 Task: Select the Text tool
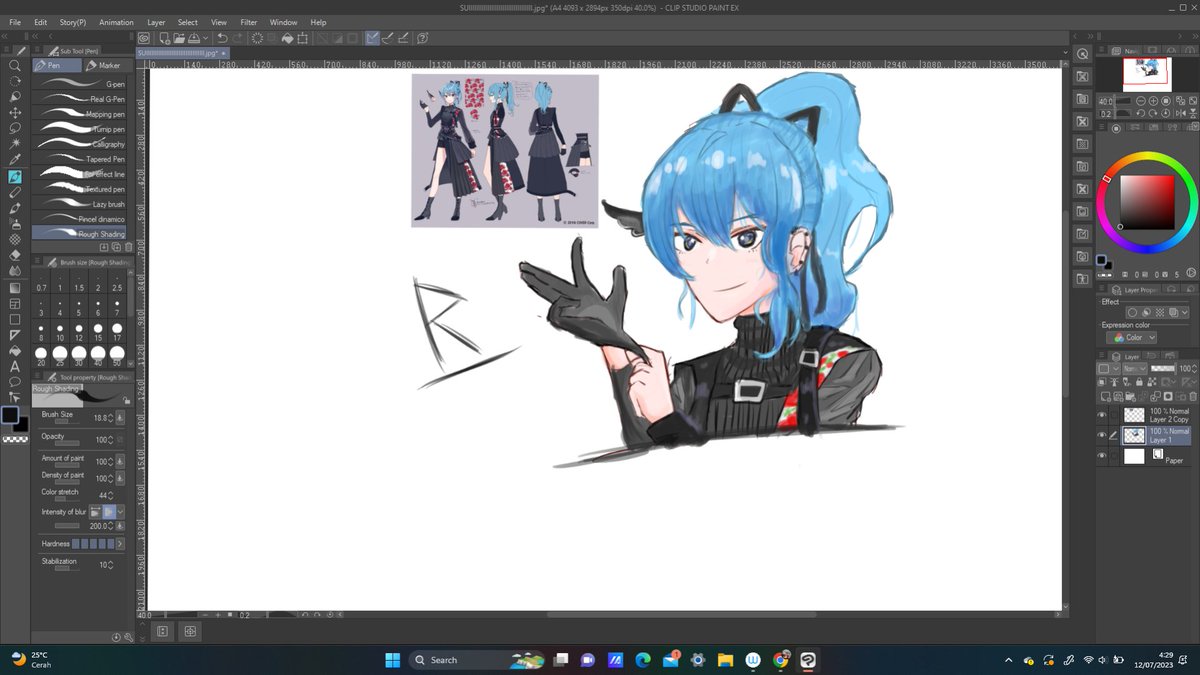point(15,366)
